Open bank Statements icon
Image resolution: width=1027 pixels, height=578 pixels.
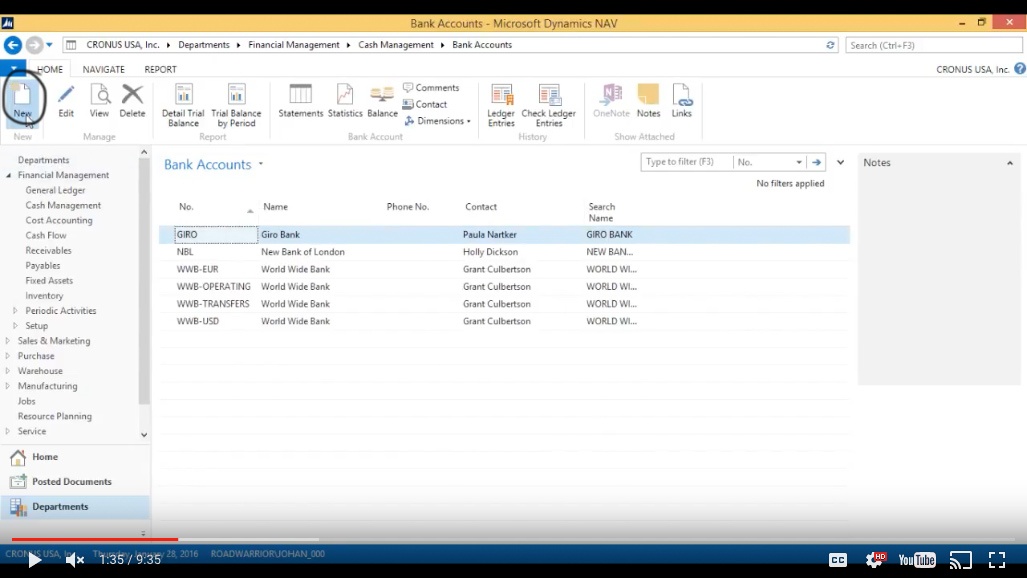click(301, 100)
